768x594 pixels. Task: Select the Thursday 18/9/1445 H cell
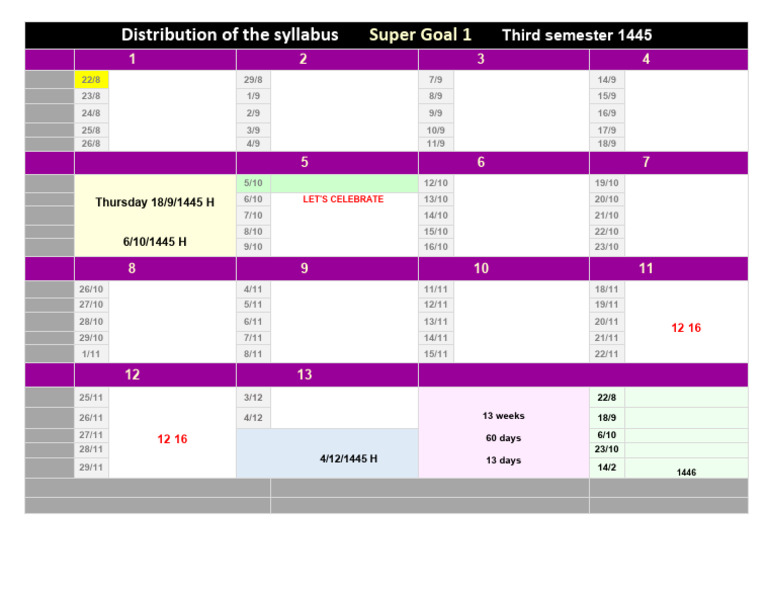click(x=155, y=202)
